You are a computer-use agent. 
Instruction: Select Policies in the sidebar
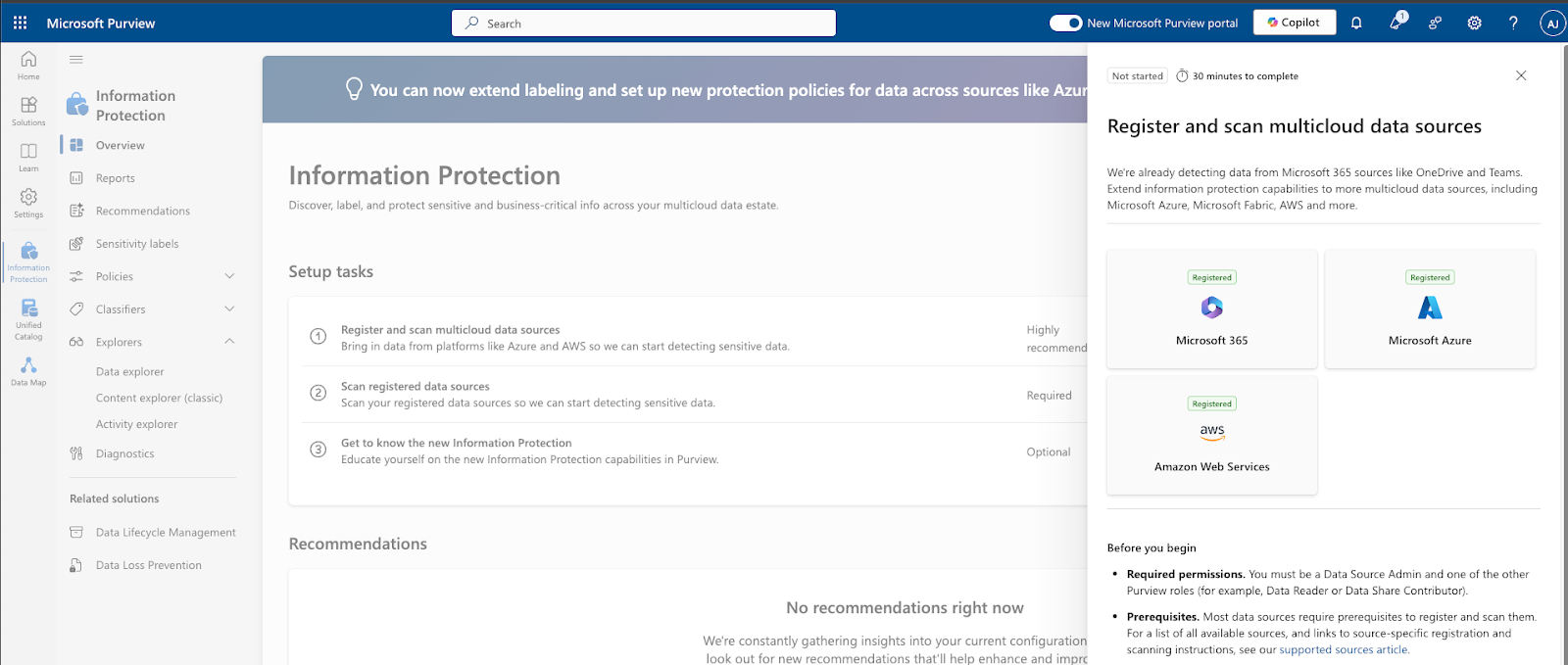click(115, 276)
